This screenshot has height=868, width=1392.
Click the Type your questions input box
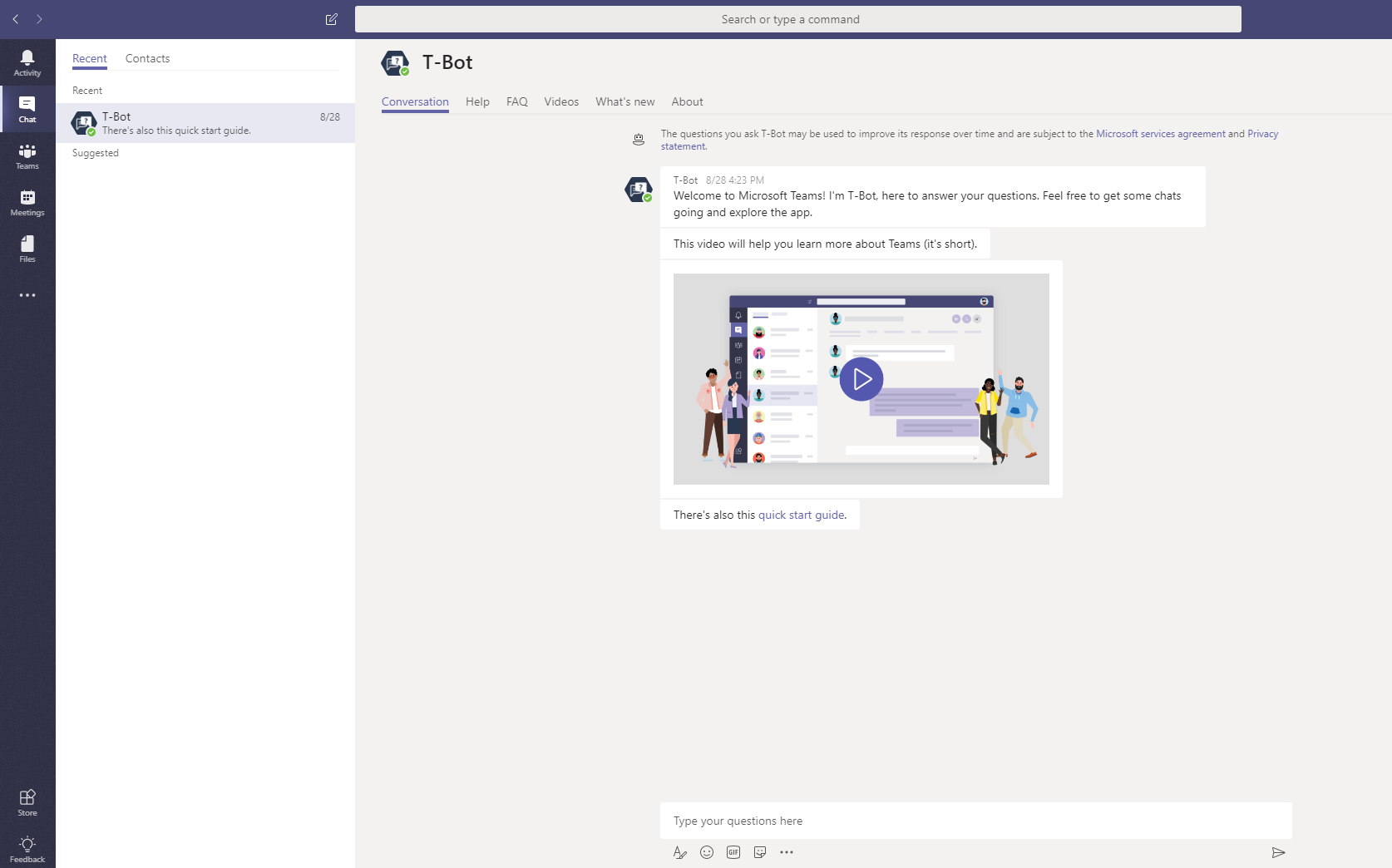coord(975,821)
